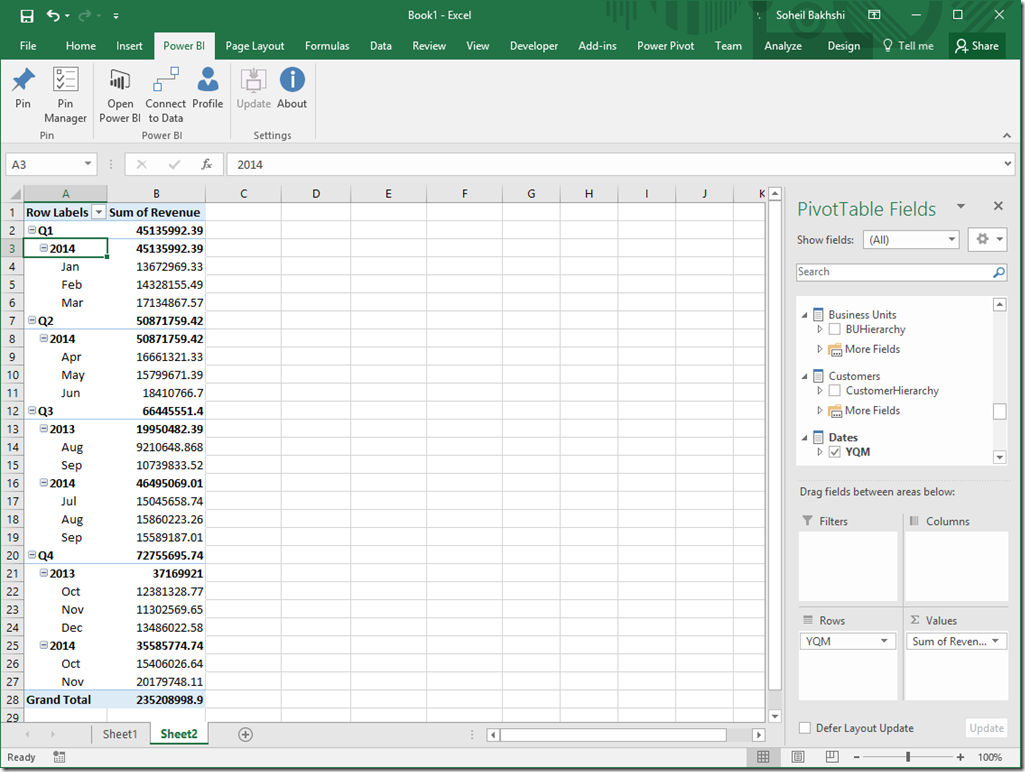Click the Select All corner triangle
This screenshot has height=772, width=1025.
click(x=15, y=194)
